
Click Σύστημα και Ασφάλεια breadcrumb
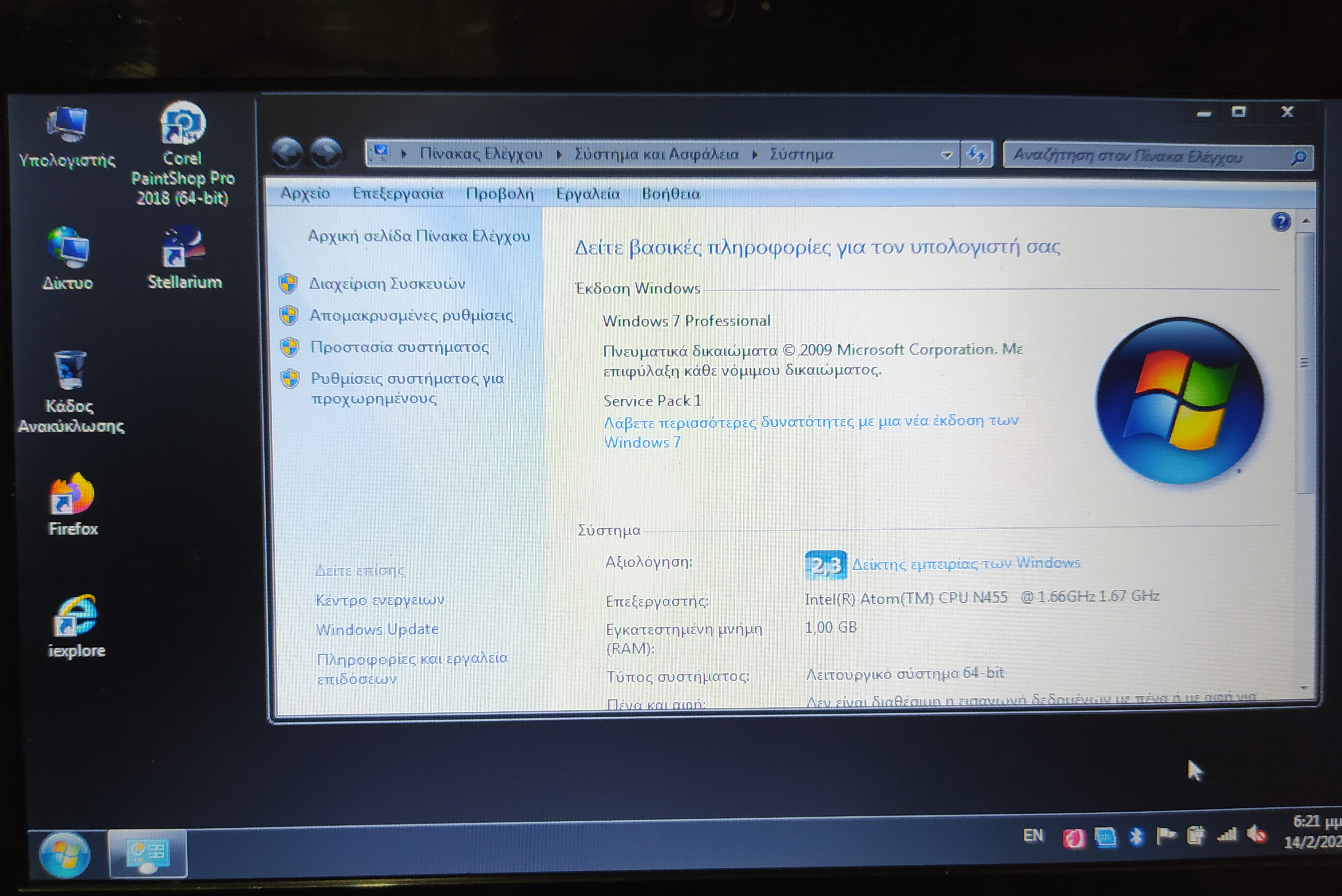point(656,154)
